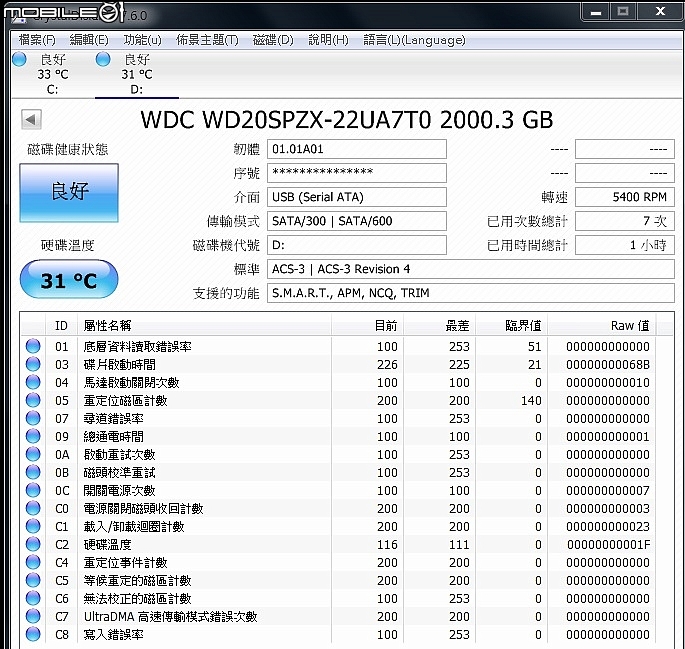Open the 檔案(F) menu
Viewport: 685px width, 649px height.
37,40
